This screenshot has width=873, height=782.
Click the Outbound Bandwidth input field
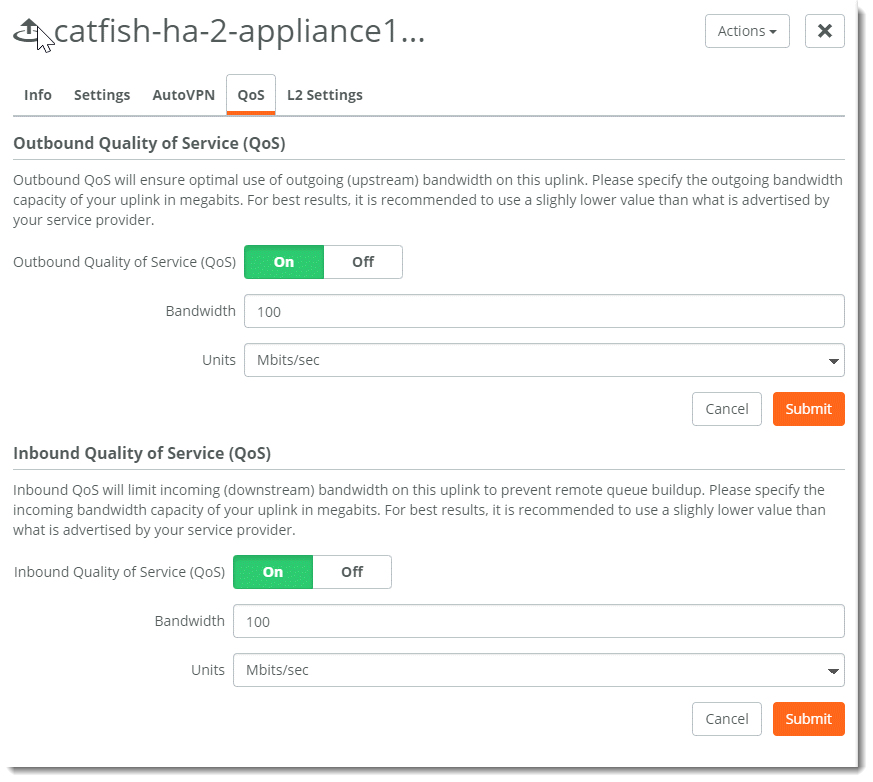pos(544,311)
